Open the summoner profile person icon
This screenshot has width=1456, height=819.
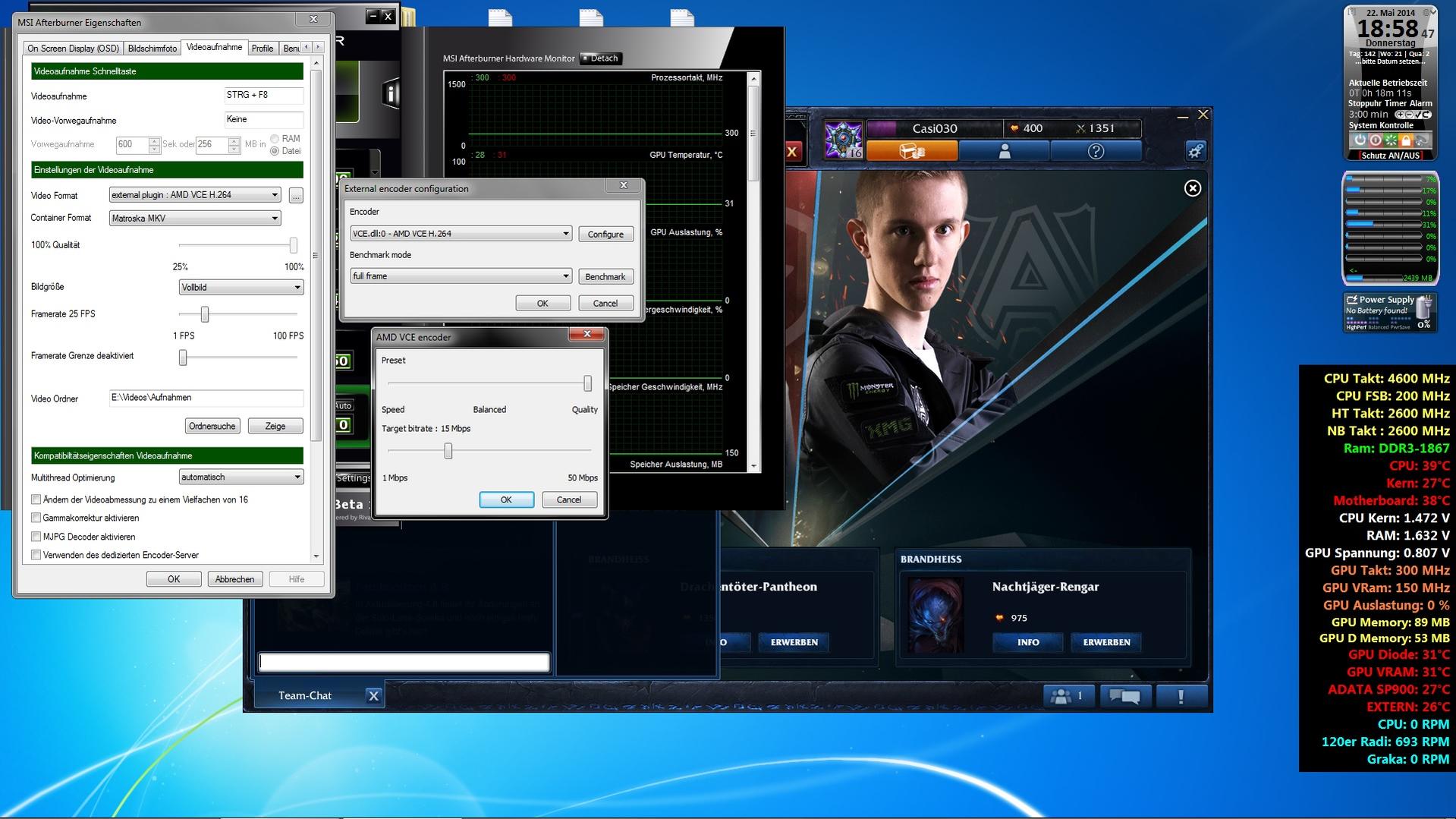(x=1004, y=151)
